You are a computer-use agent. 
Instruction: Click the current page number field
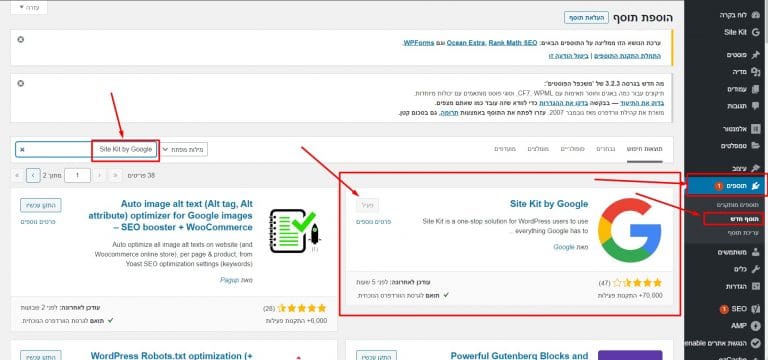(x=77, y=175)
